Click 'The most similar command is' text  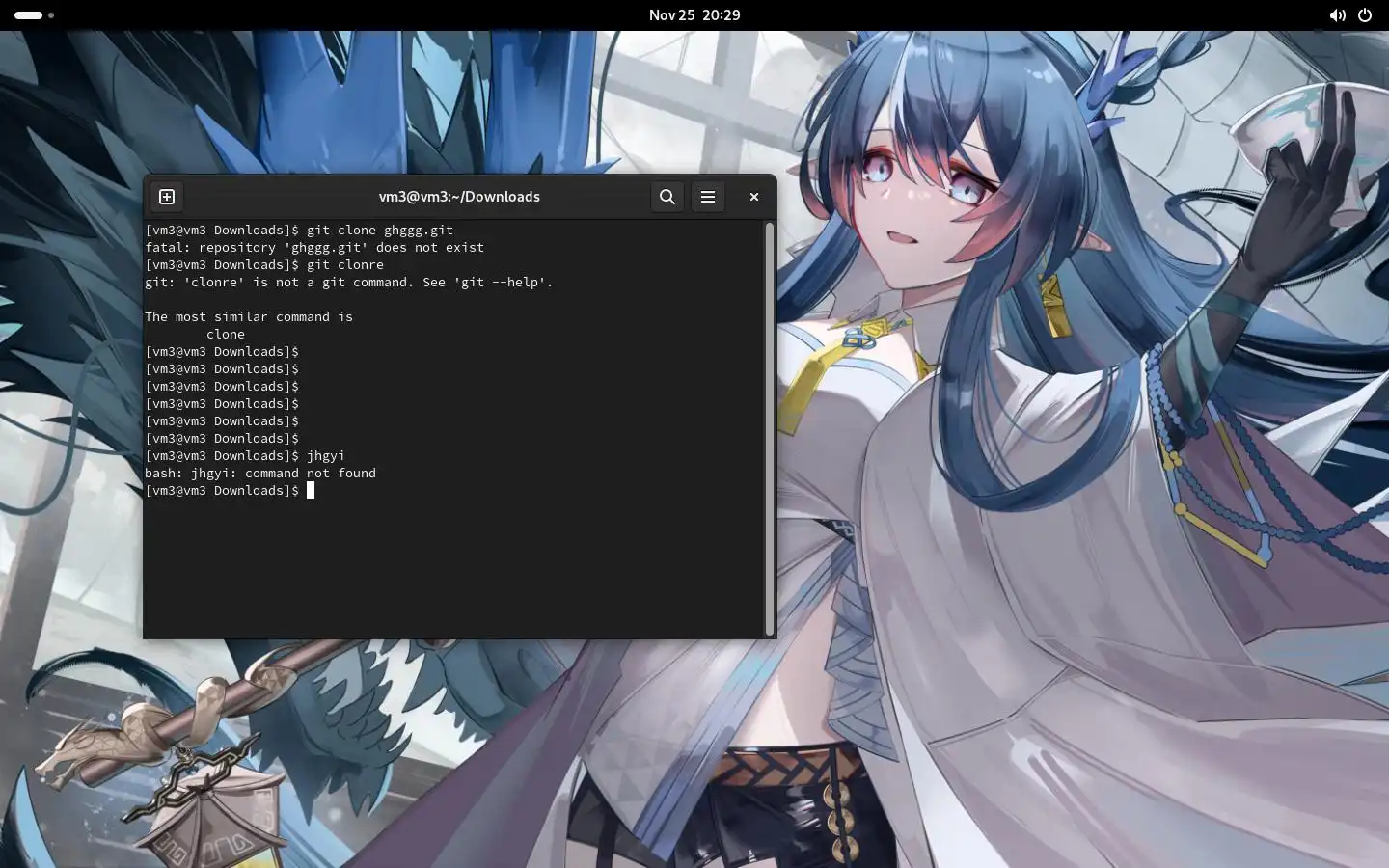pos(249,316)
